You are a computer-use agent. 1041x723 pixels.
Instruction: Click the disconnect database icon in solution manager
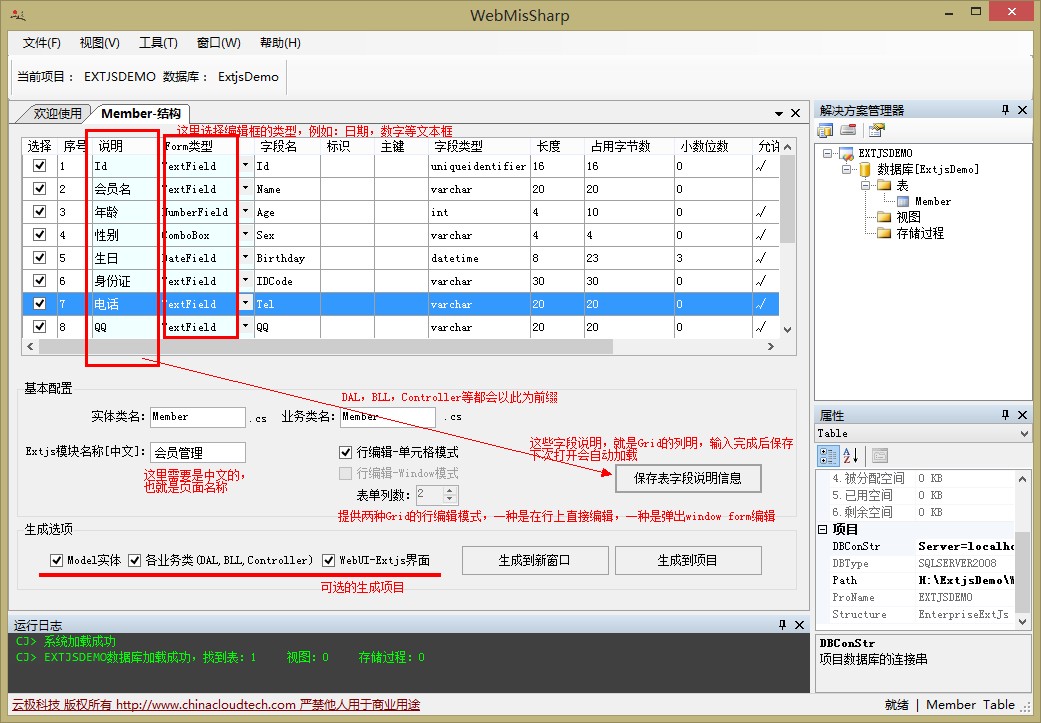pos(847,130)
